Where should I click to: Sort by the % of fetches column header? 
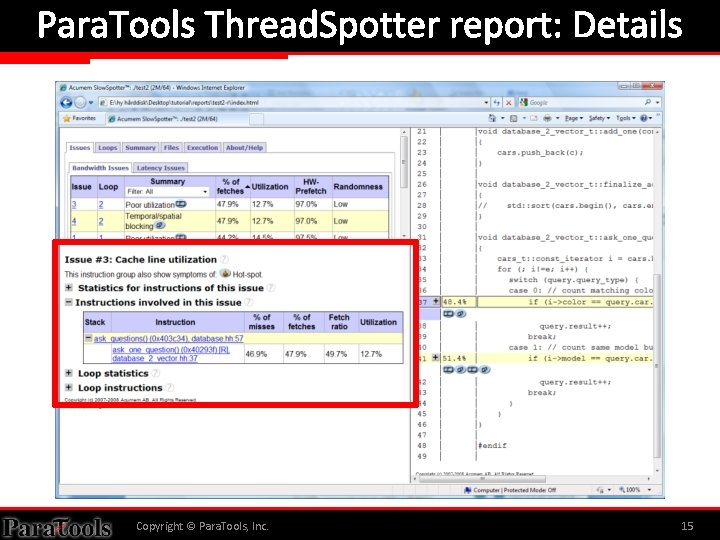pyautogui.click(x=232, y=186)
